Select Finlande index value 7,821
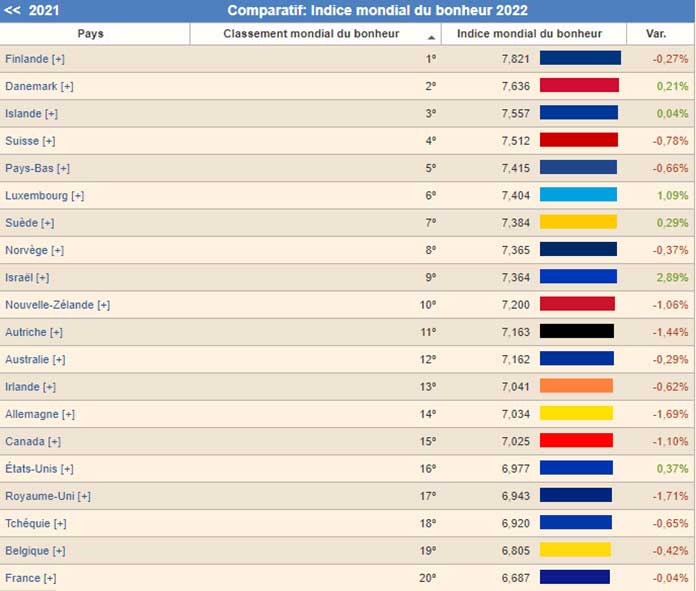Viewport: 696px width, 591px height. pos(516,59)
